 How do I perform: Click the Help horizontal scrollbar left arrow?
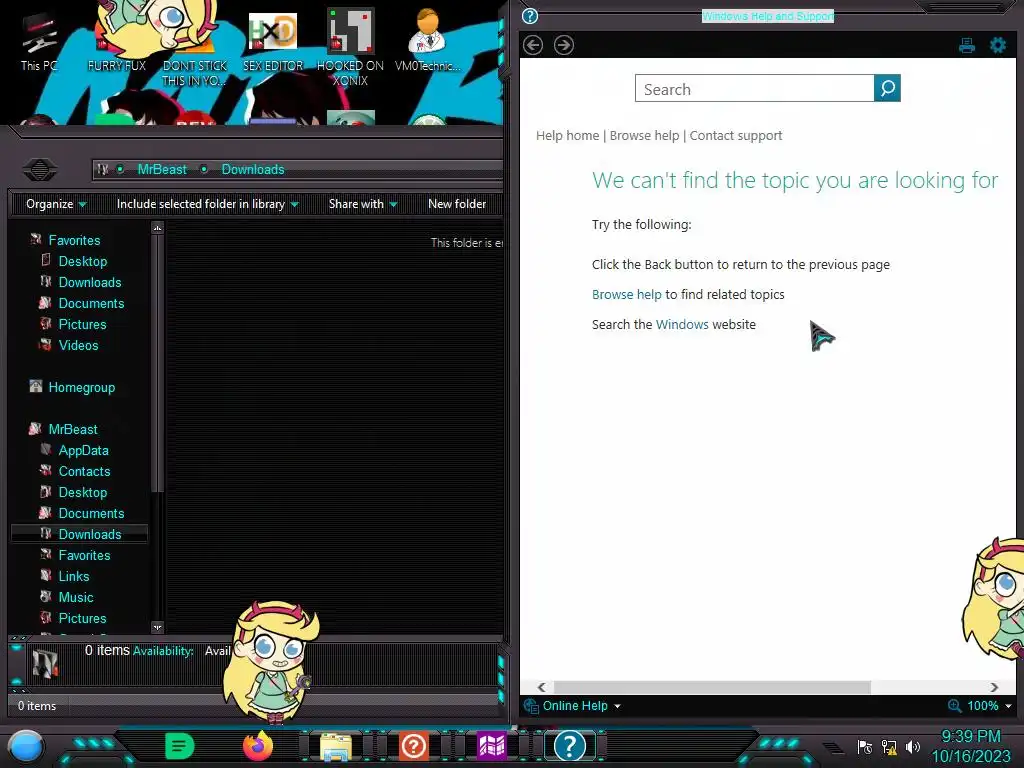point(541,687)
